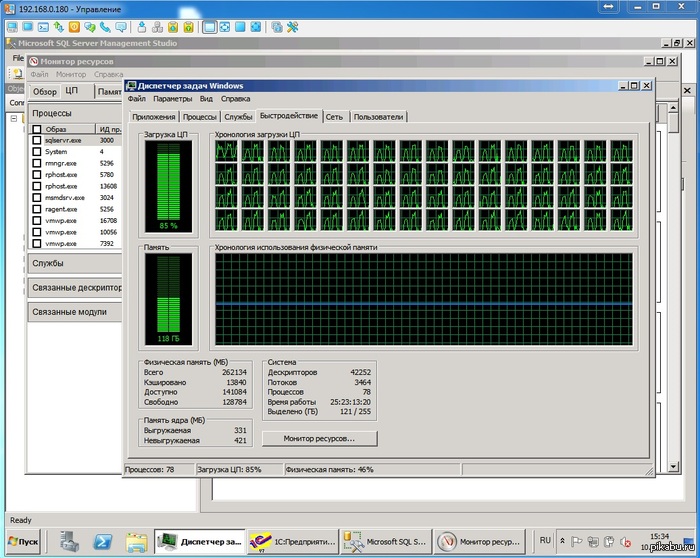Check the System process checkbox
The height and width of the screenshot is (558, 700).
click(x=37, y=152)
